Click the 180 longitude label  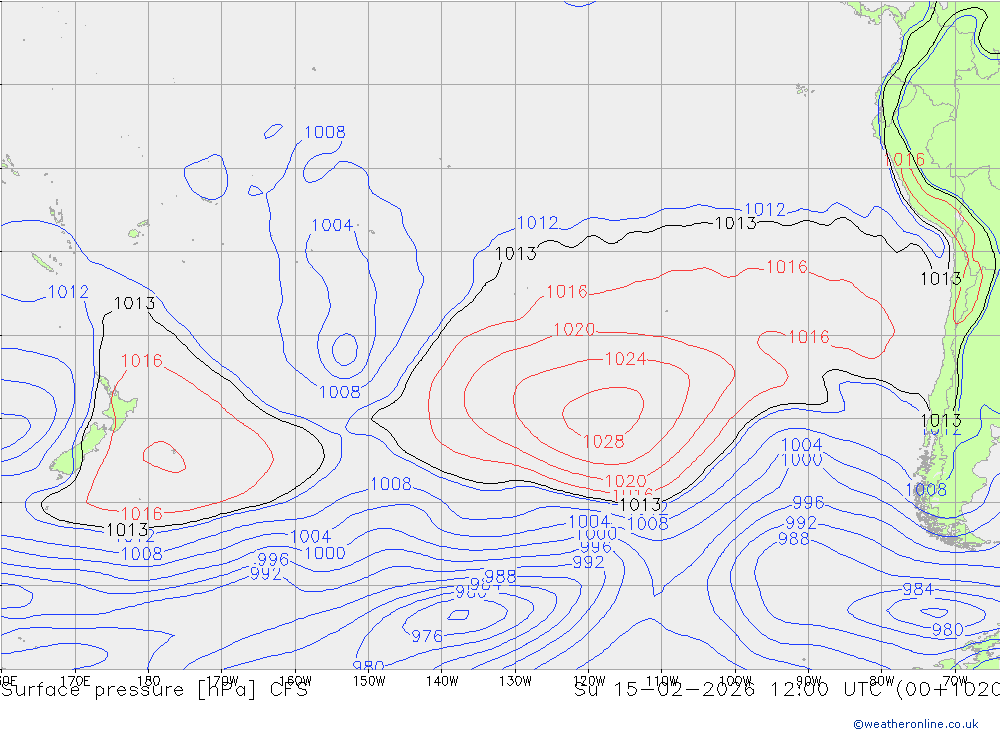[x=148, y=681]
